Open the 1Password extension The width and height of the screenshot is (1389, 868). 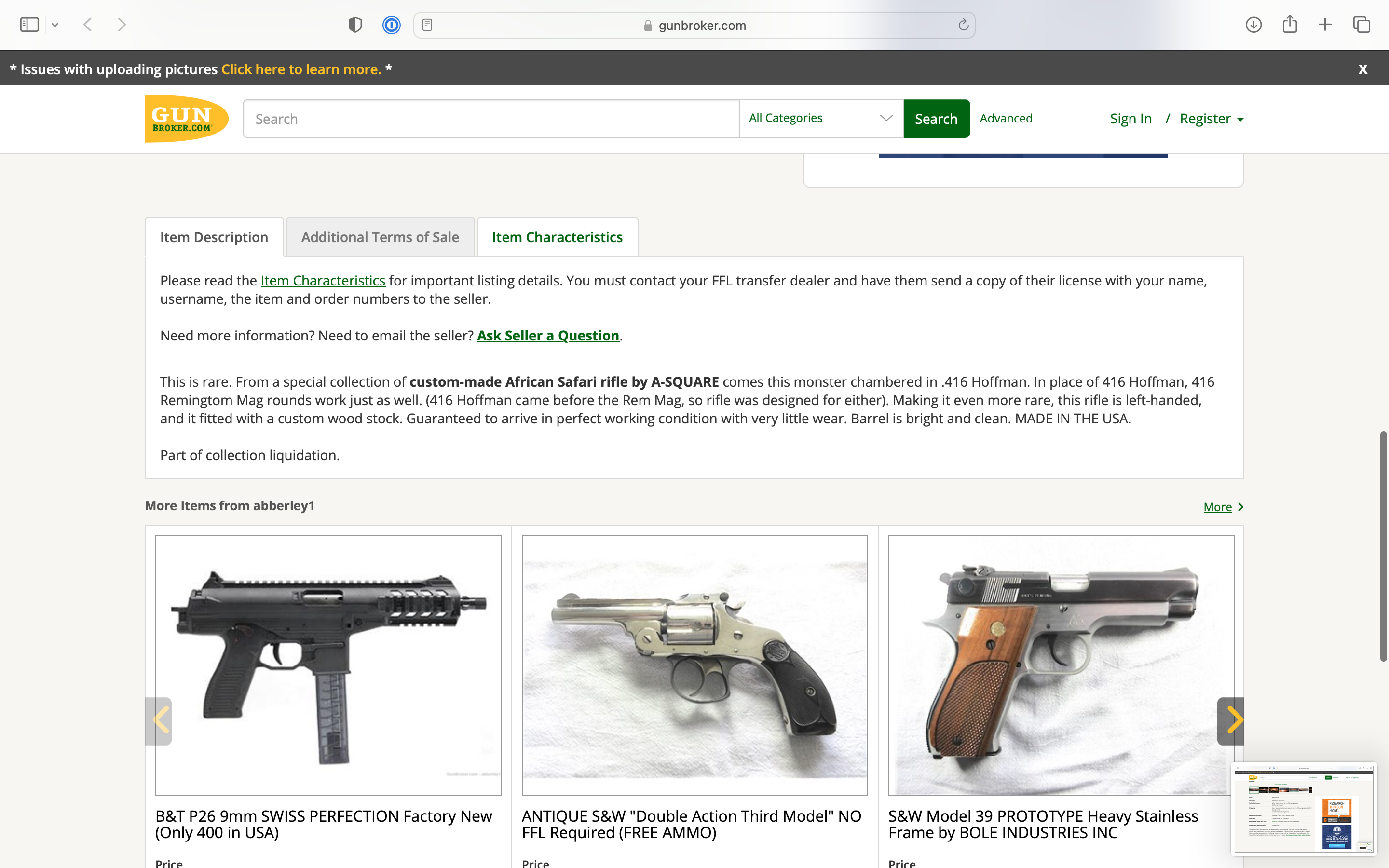click(x=392, y=25)
